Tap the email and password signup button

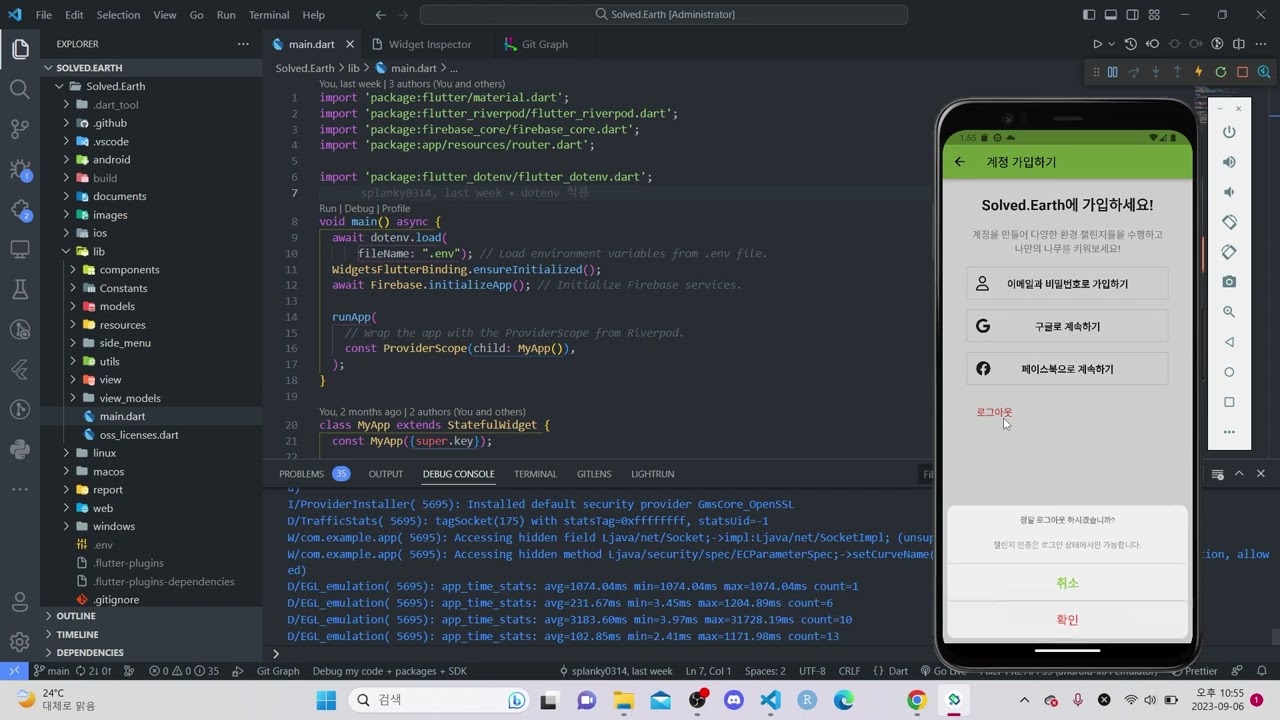pyautogui.click(x=1067, y=284)
